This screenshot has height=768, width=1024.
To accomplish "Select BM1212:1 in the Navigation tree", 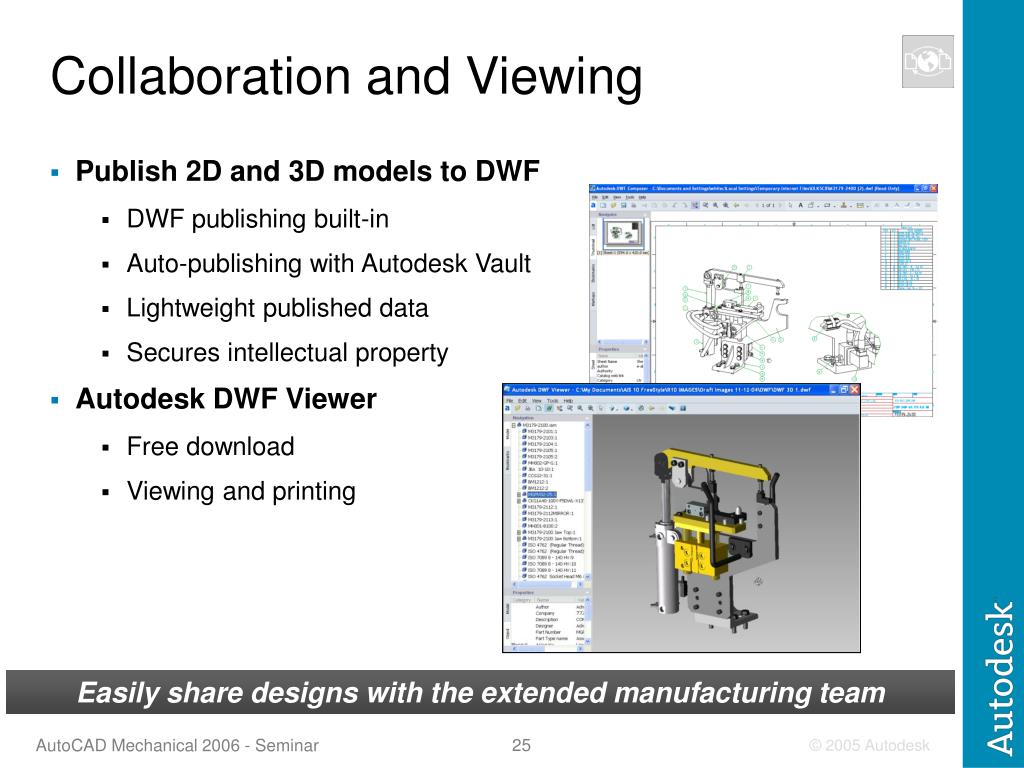I will click(538, 482).
